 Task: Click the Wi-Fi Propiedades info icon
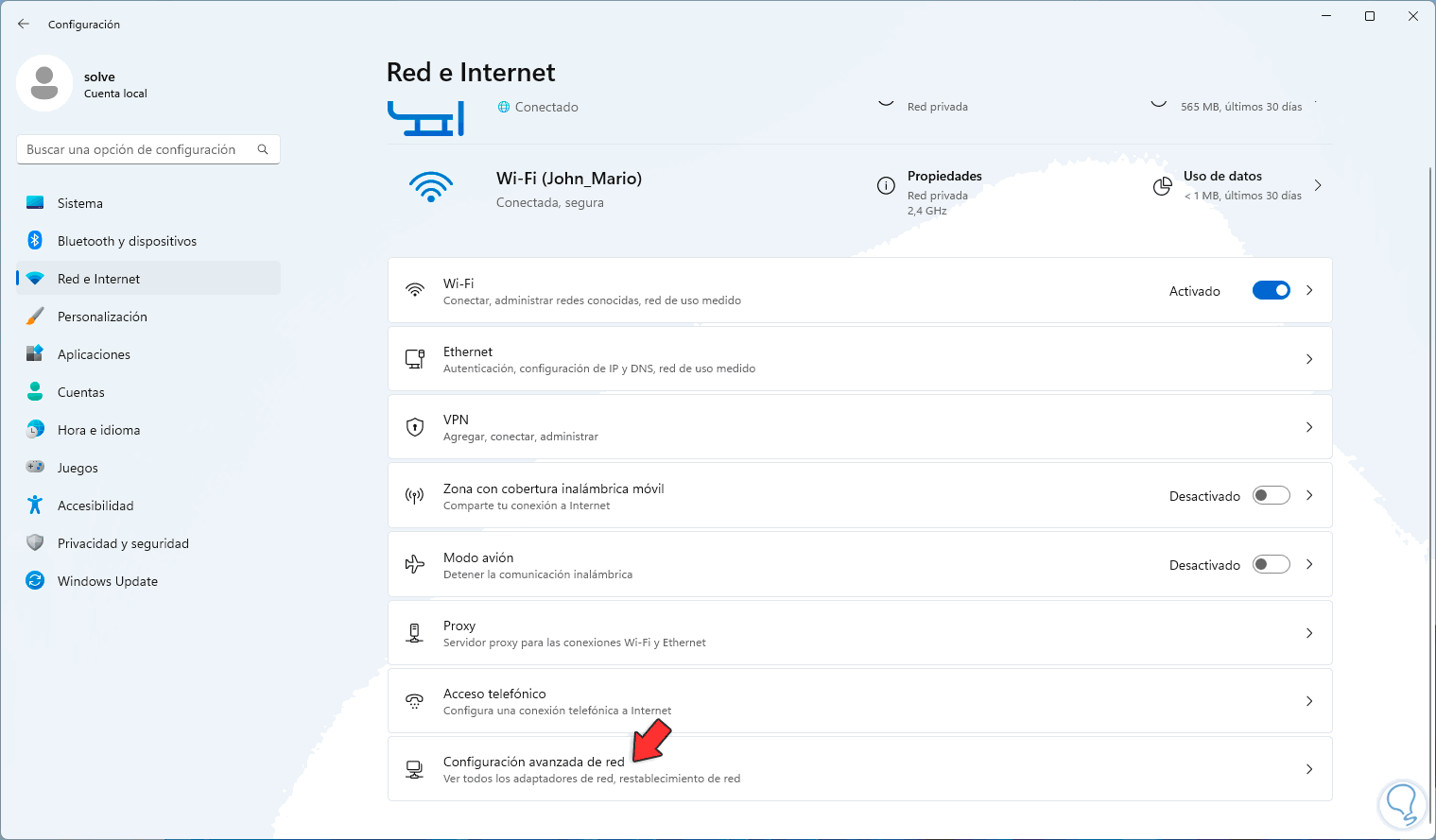click(x=886, y=186)
